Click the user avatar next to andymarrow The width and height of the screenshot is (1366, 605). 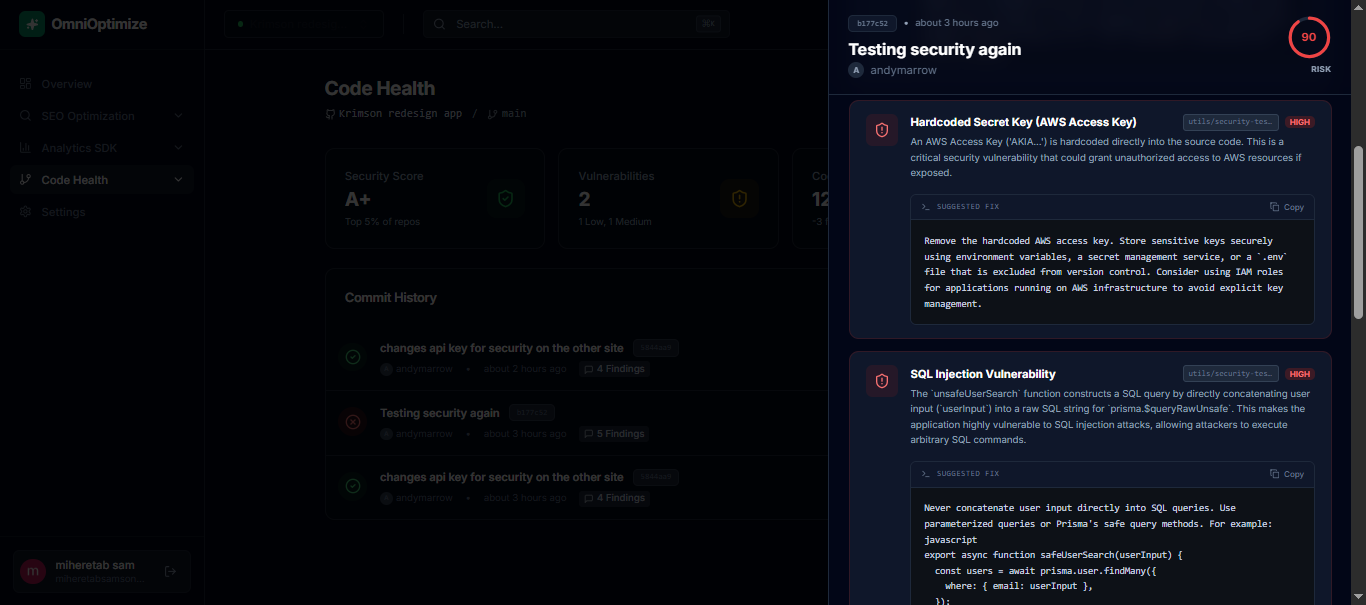(x=856, y=70)
